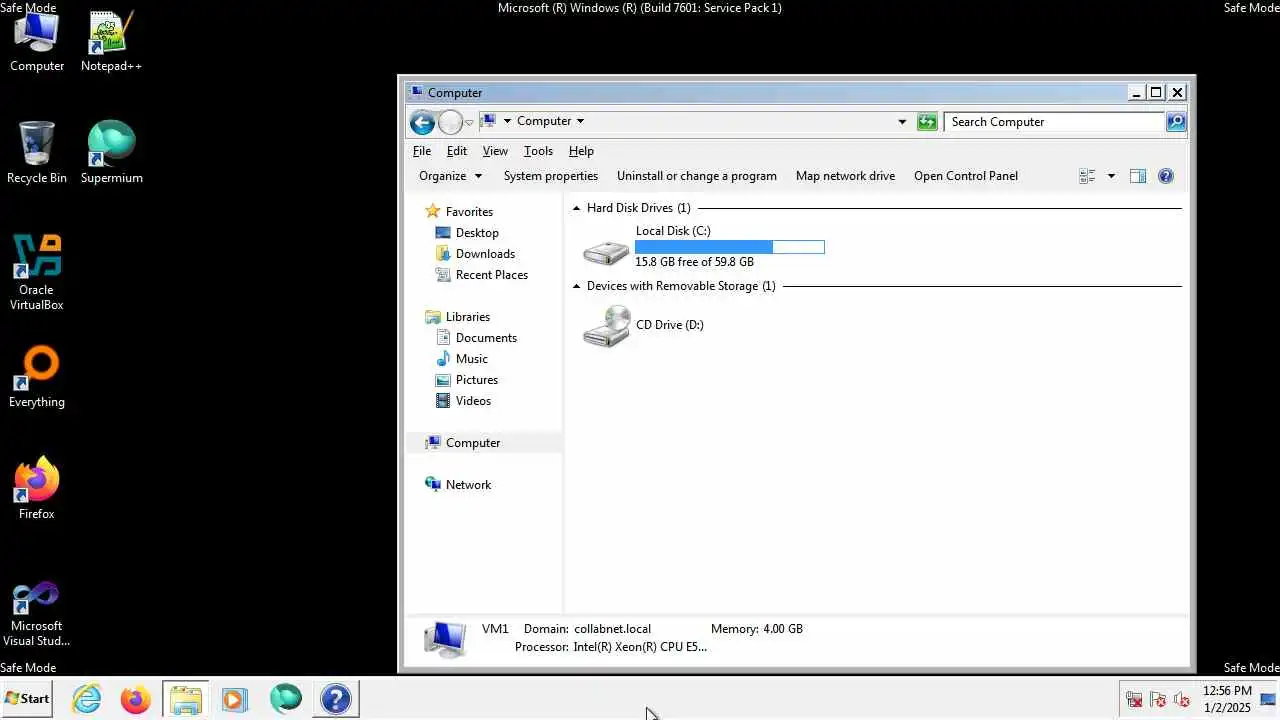The height and width of the screenshot is (720, 1280).
Task: Open Windows Media Player from taskbar
Action: (234, 699)
